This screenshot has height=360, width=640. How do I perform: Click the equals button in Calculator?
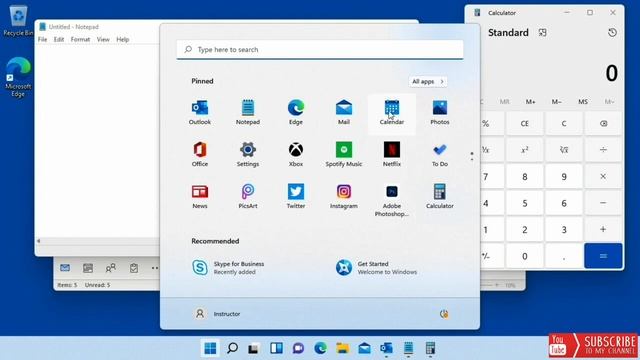[x=603, y=256]
